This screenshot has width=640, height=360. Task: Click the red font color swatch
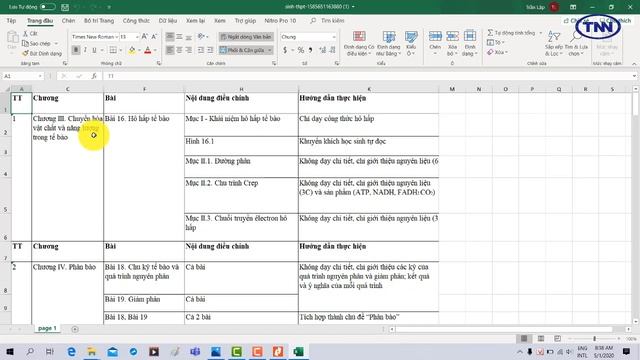click(148, 50)
